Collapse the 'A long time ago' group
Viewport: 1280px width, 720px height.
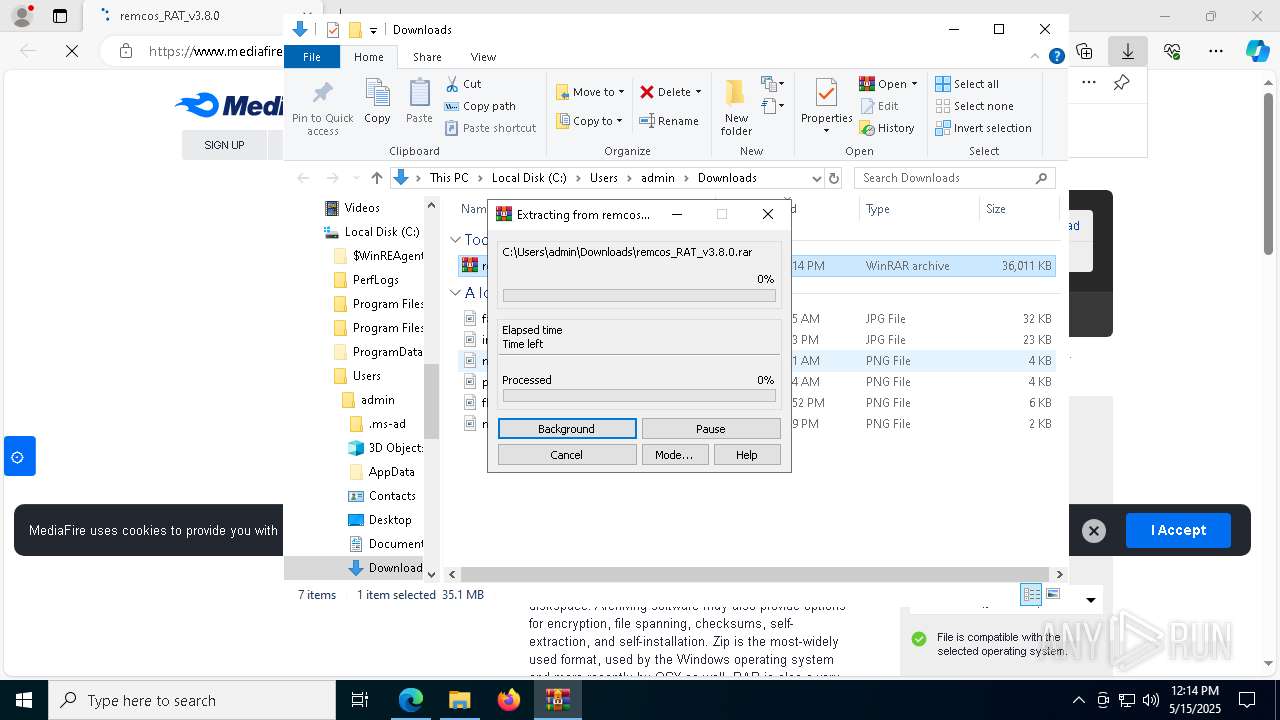pos(455,293)
